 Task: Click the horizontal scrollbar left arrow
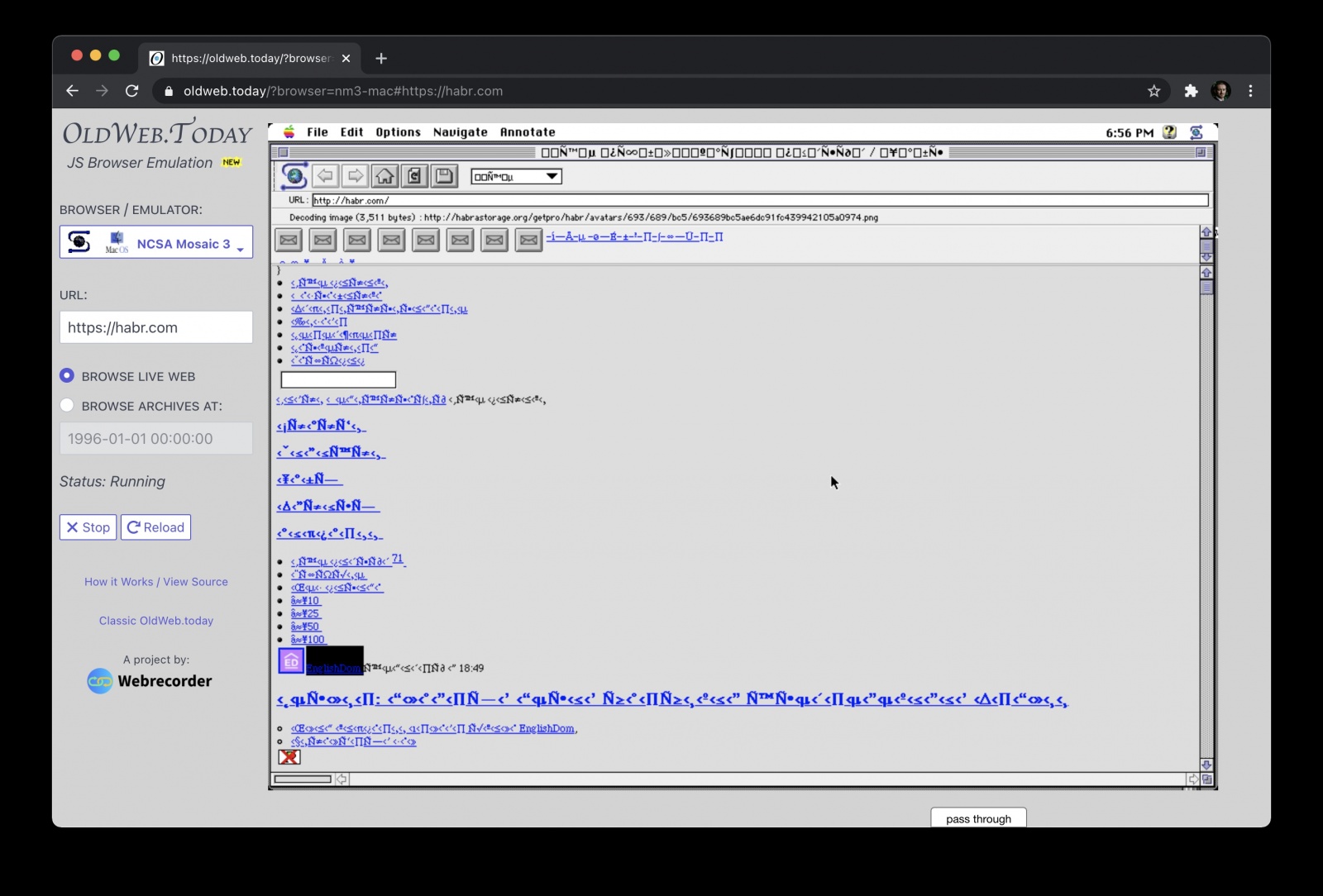[x=341, y=779]
